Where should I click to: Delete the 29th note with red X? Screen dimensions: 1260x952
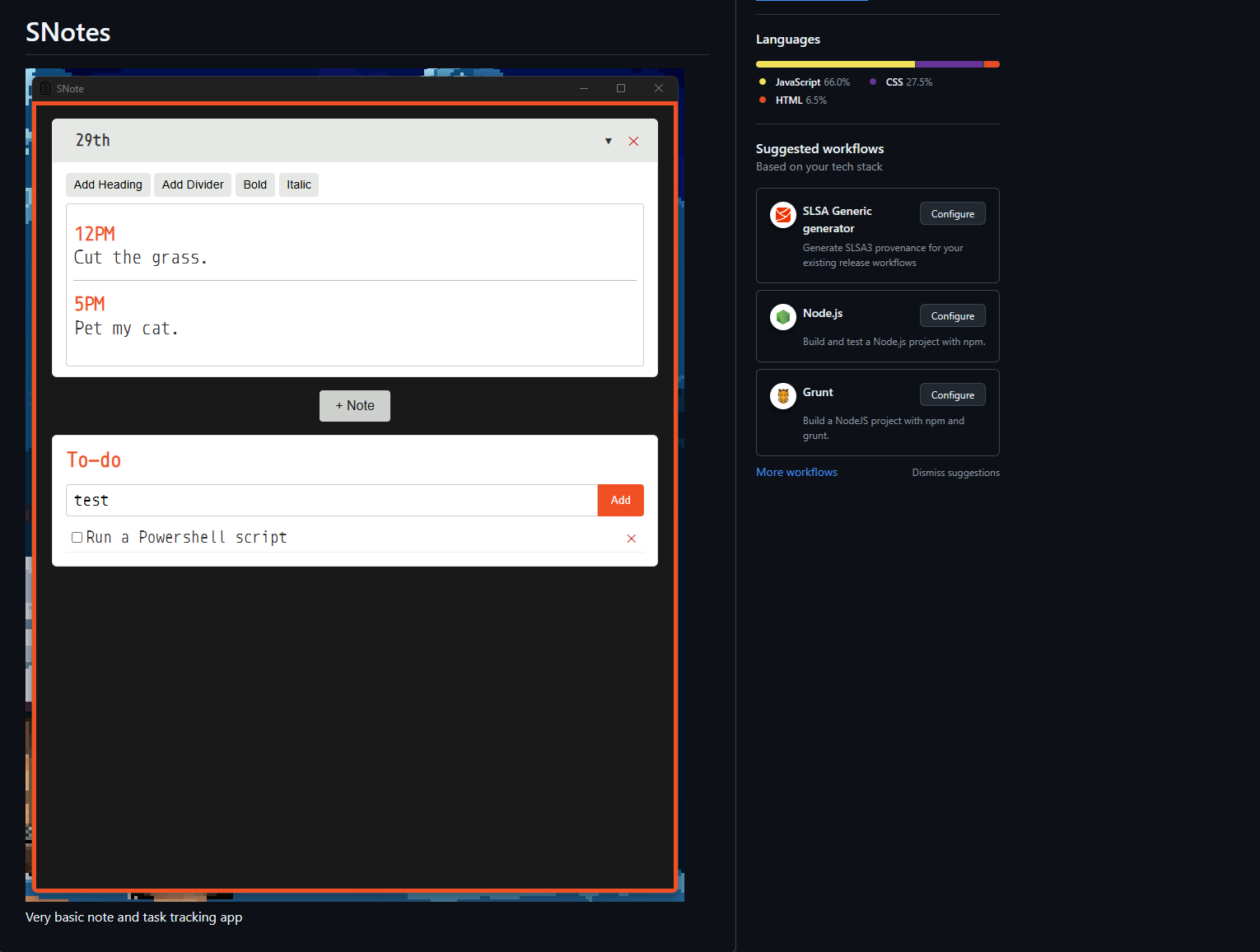[x=633, y=142]
